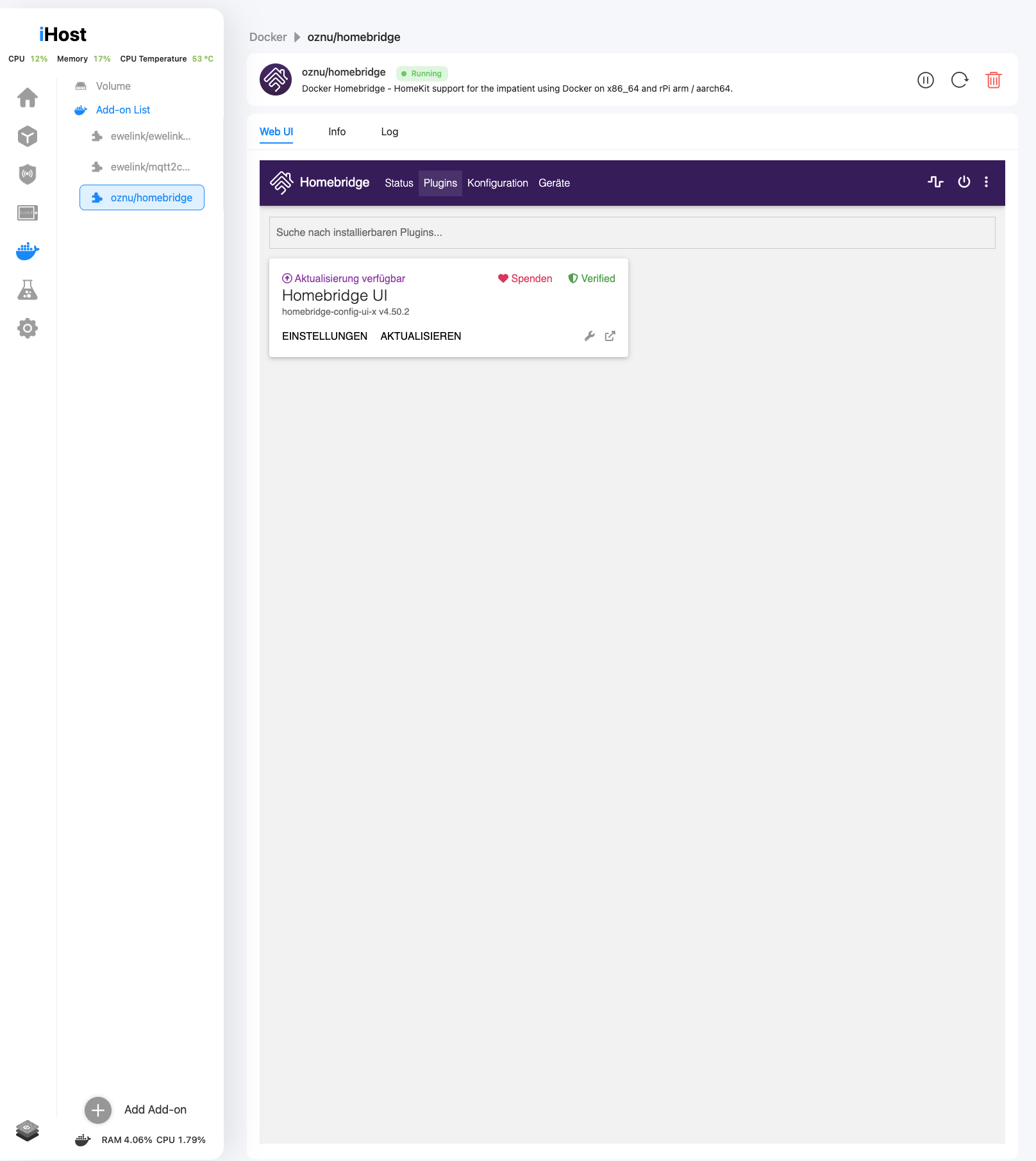This screenshot has height=1161, width=1036.
Task: Click the round plus Add Add-on icon
Action: [98, 1110]
